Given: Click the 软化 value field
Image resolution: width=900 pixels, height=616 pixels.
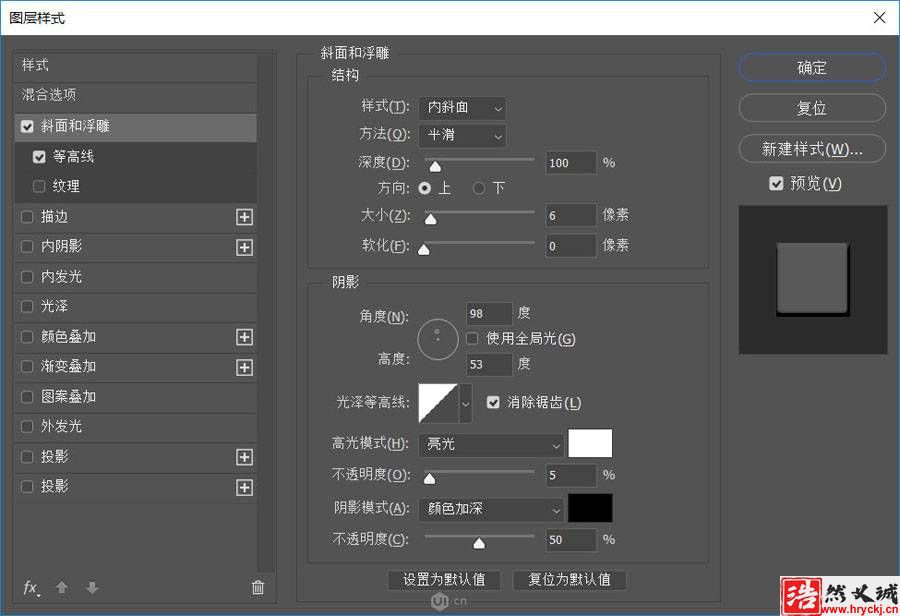Looking at the screenshot, I should [x=571, y=246].
